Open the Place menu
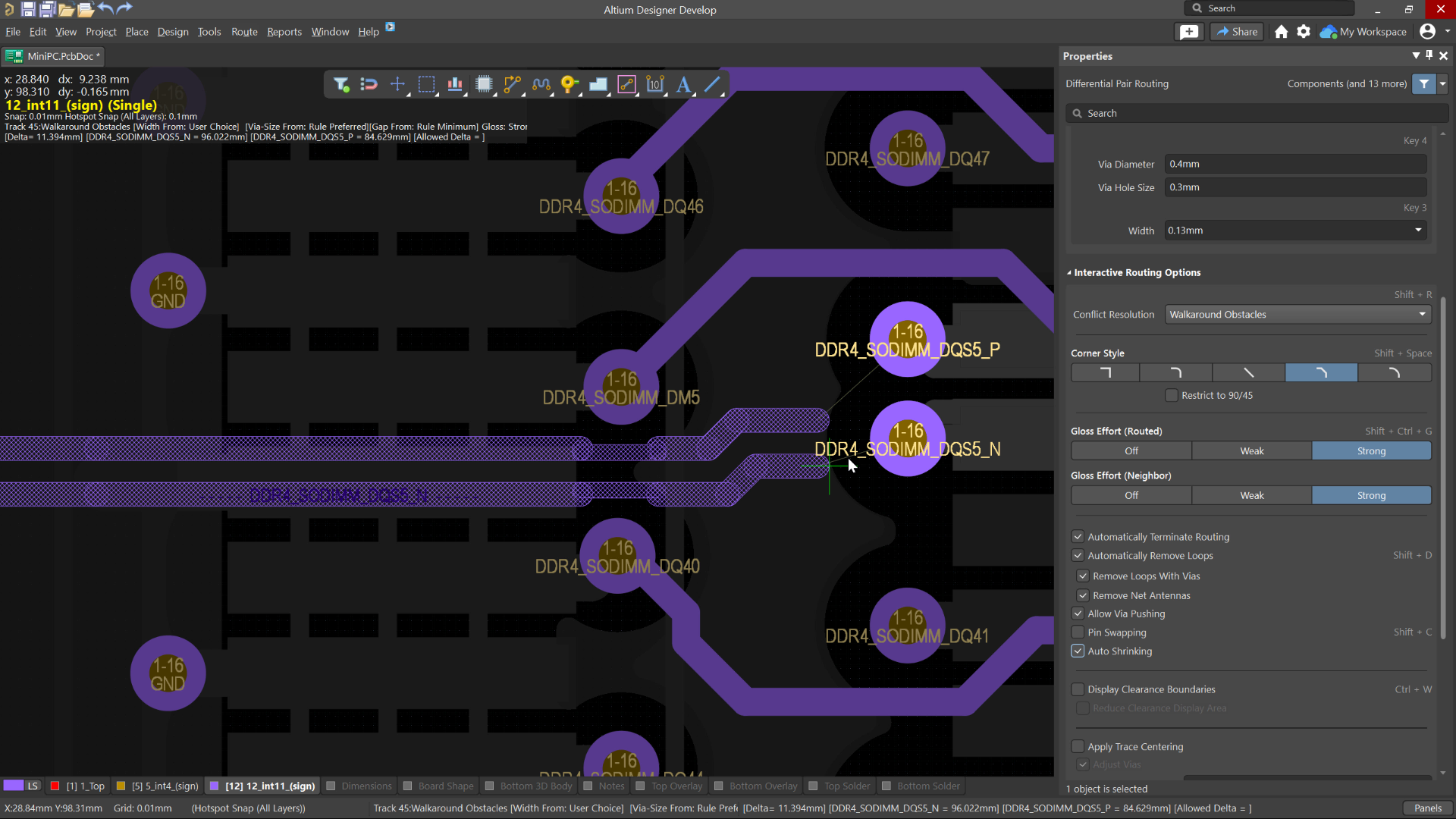 pyautogui.click(x=136, y=32)
